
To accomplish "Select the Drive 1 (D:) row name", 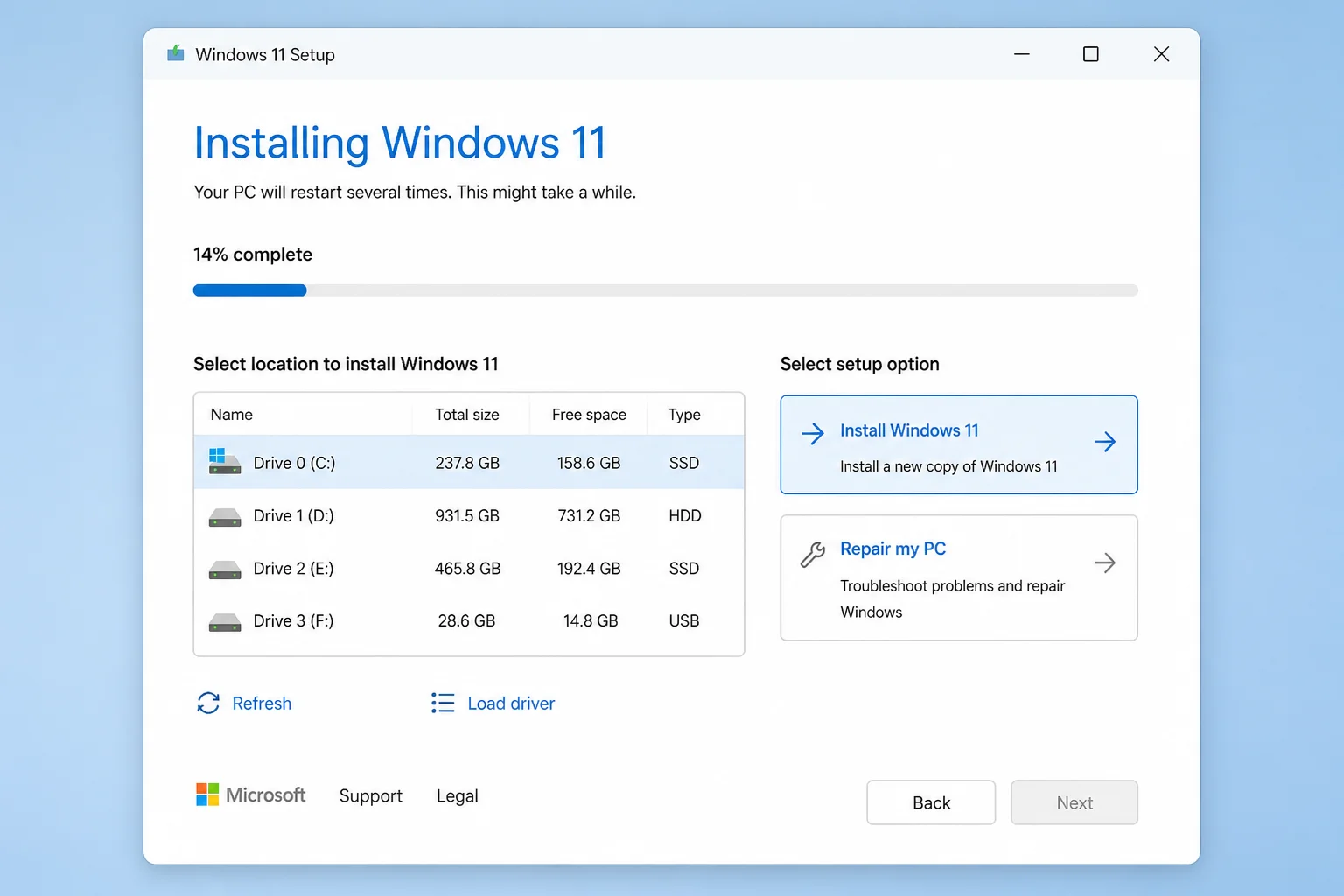I will coord(293,515).
